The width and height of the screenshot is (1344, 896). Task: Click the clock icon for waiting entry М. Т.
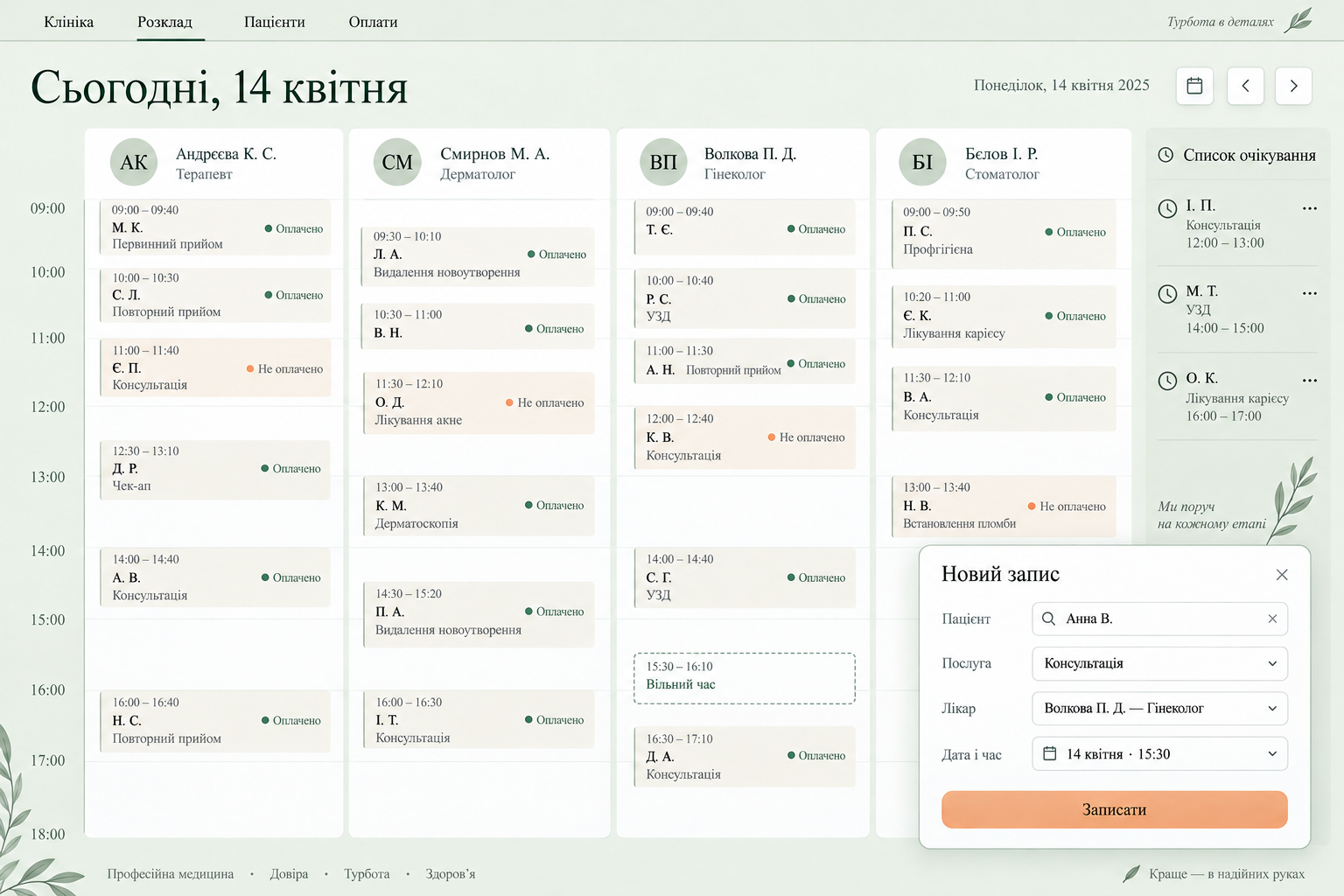tap(1167, 294)
